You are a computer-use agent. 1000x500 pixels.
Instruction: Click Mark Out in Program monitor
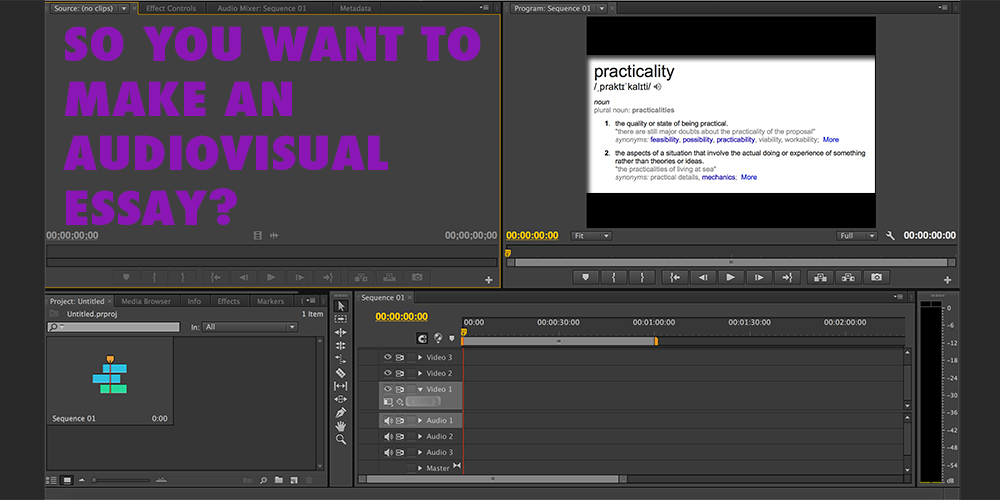pyautogui.click(x=642, y=277)
